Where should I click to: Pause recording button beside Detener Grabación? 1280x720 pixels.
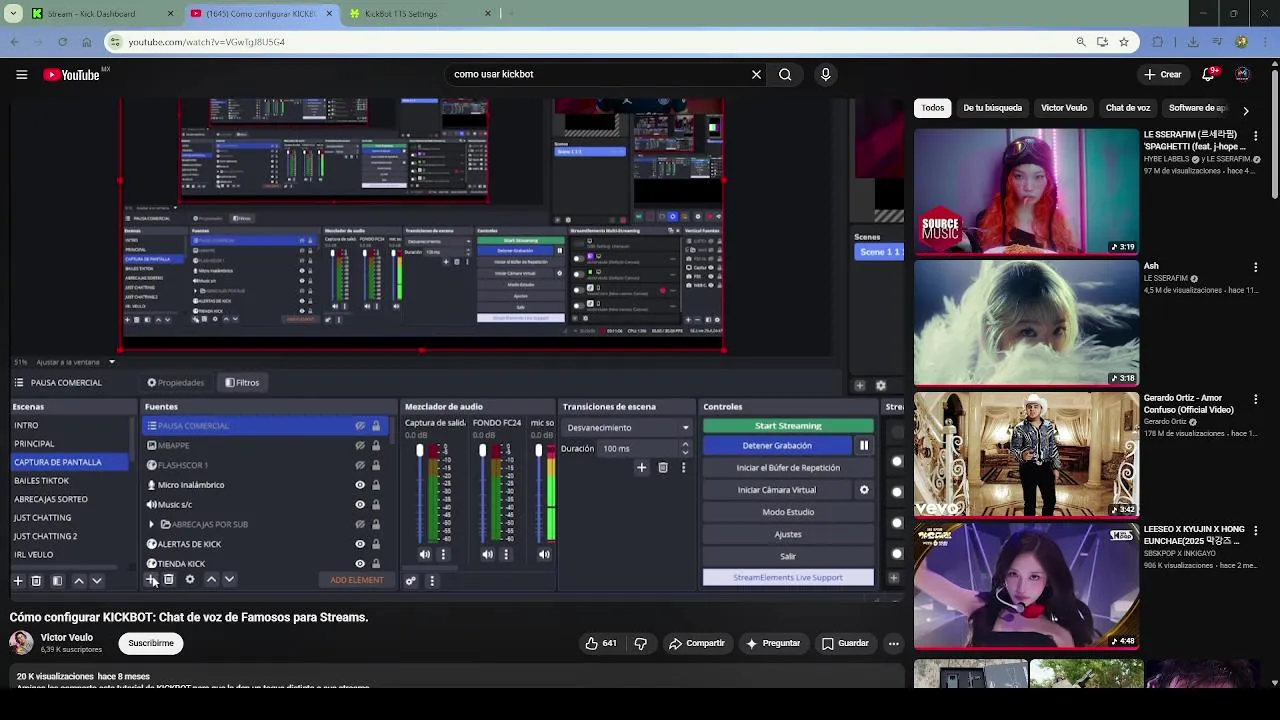point(864,445)
